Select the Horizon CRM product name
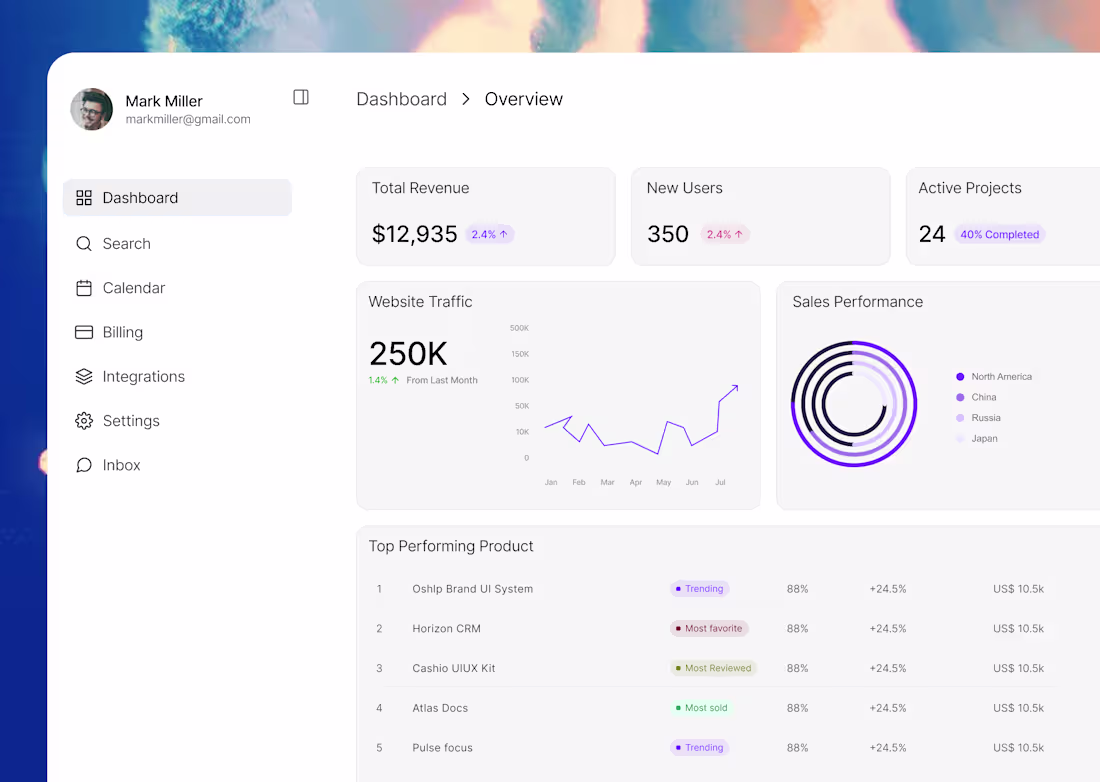The width and height of the screenshot is (1100, 782). coord(447,628)
